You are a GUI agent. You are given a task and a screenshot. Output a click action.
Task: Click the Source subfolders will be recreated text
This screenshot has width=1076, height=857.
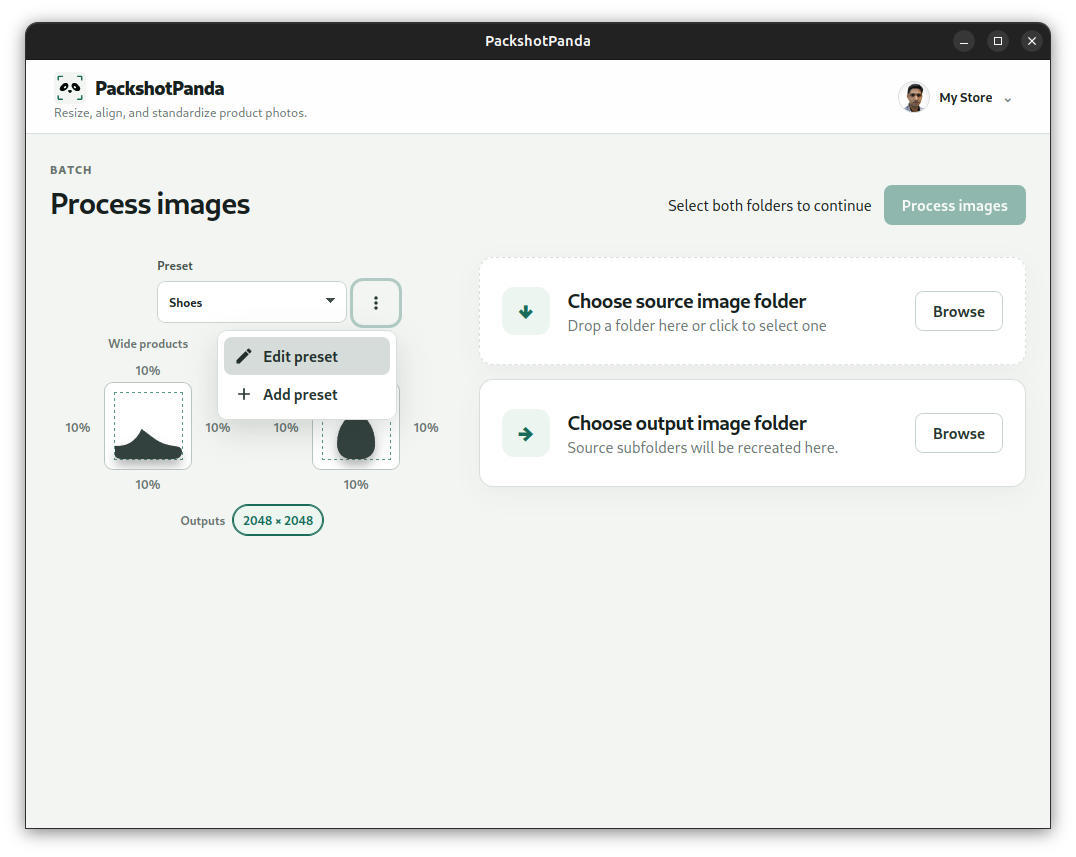[703, 448]
